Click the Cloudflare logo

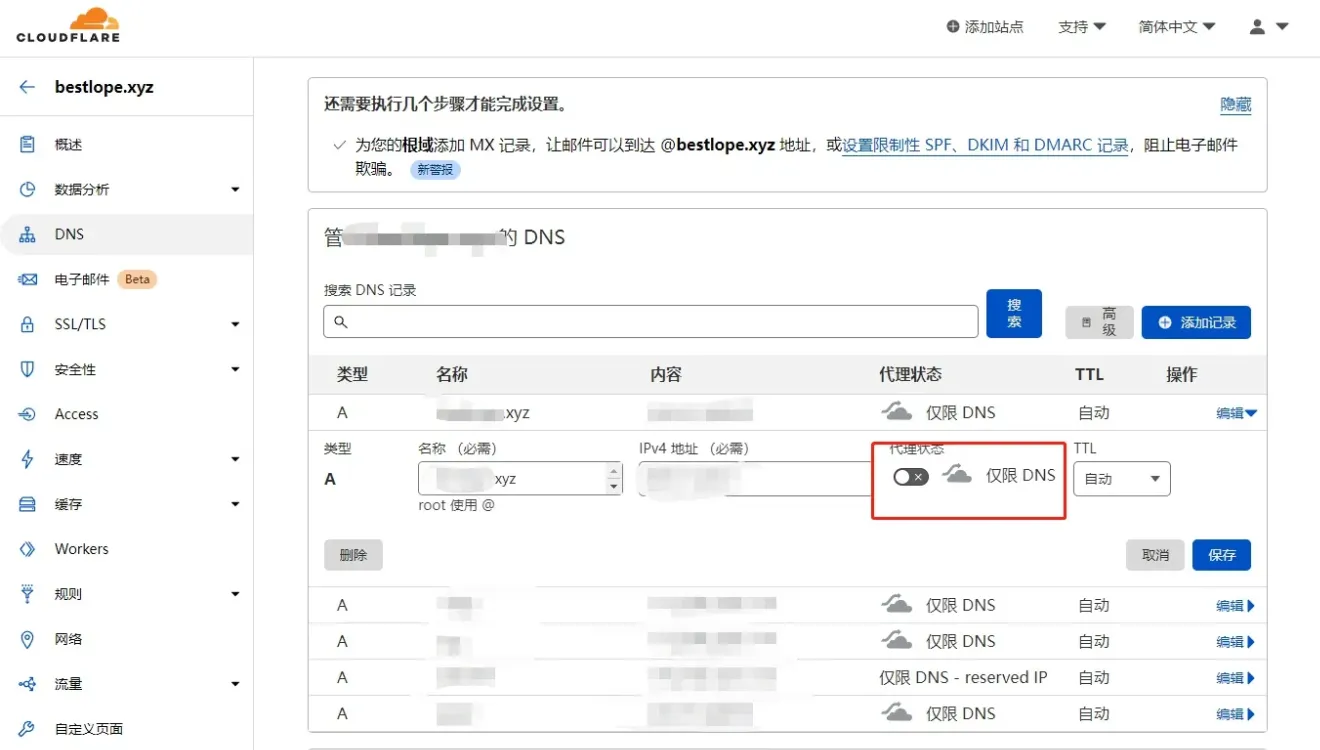tap(68, 26)
